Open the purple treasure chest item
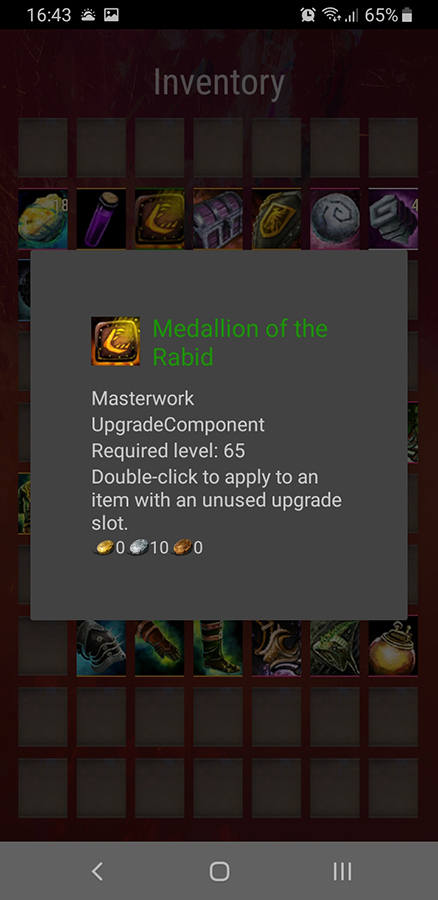The width and height of the screenshot is (438, 900). [218, 219]
